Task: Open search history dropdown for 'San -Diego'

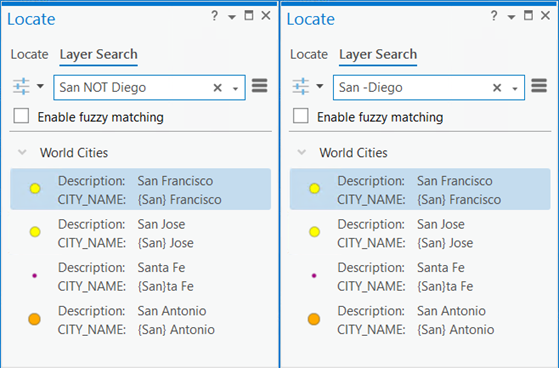Action: tap(515, 89)
